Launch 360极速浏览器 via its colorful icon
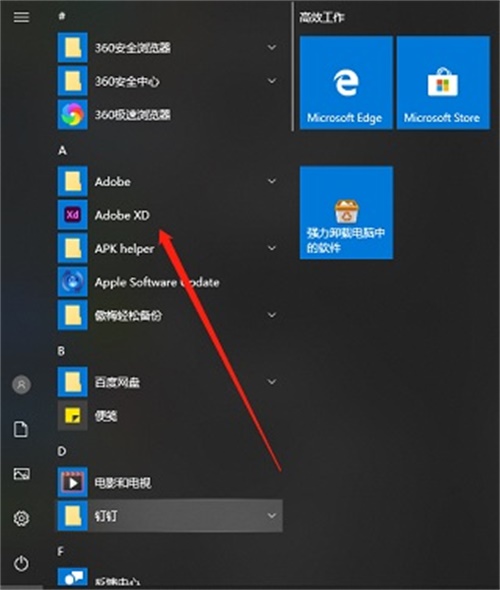The image size is (500, 590). pyautogui.click(x=73, y=114)
